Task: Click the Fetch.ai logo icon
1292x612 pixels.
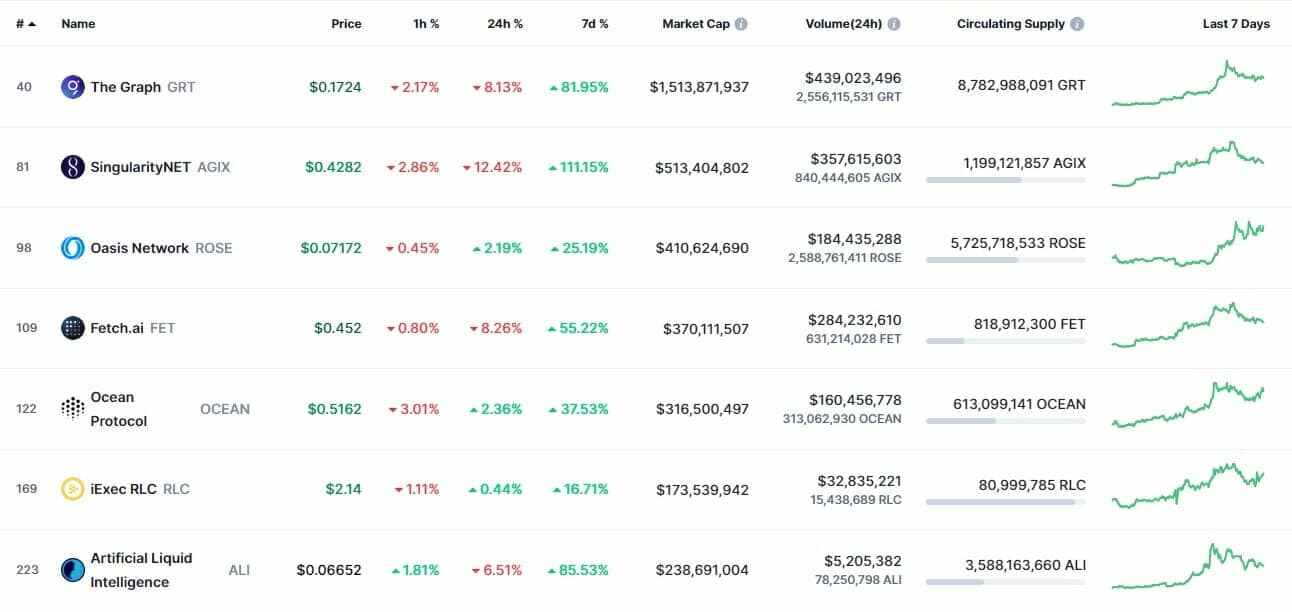Action: click(72, 328)
